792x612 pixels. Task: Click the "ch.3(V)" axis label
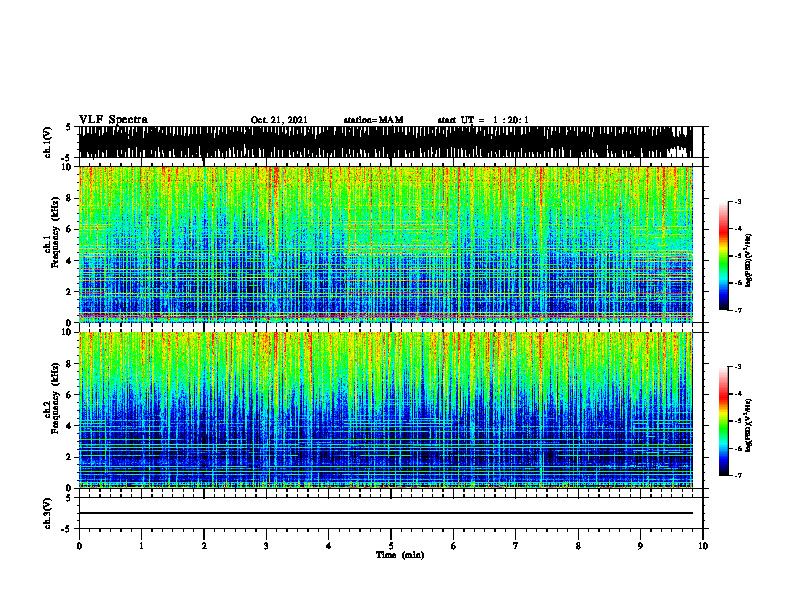click(48, 514)
